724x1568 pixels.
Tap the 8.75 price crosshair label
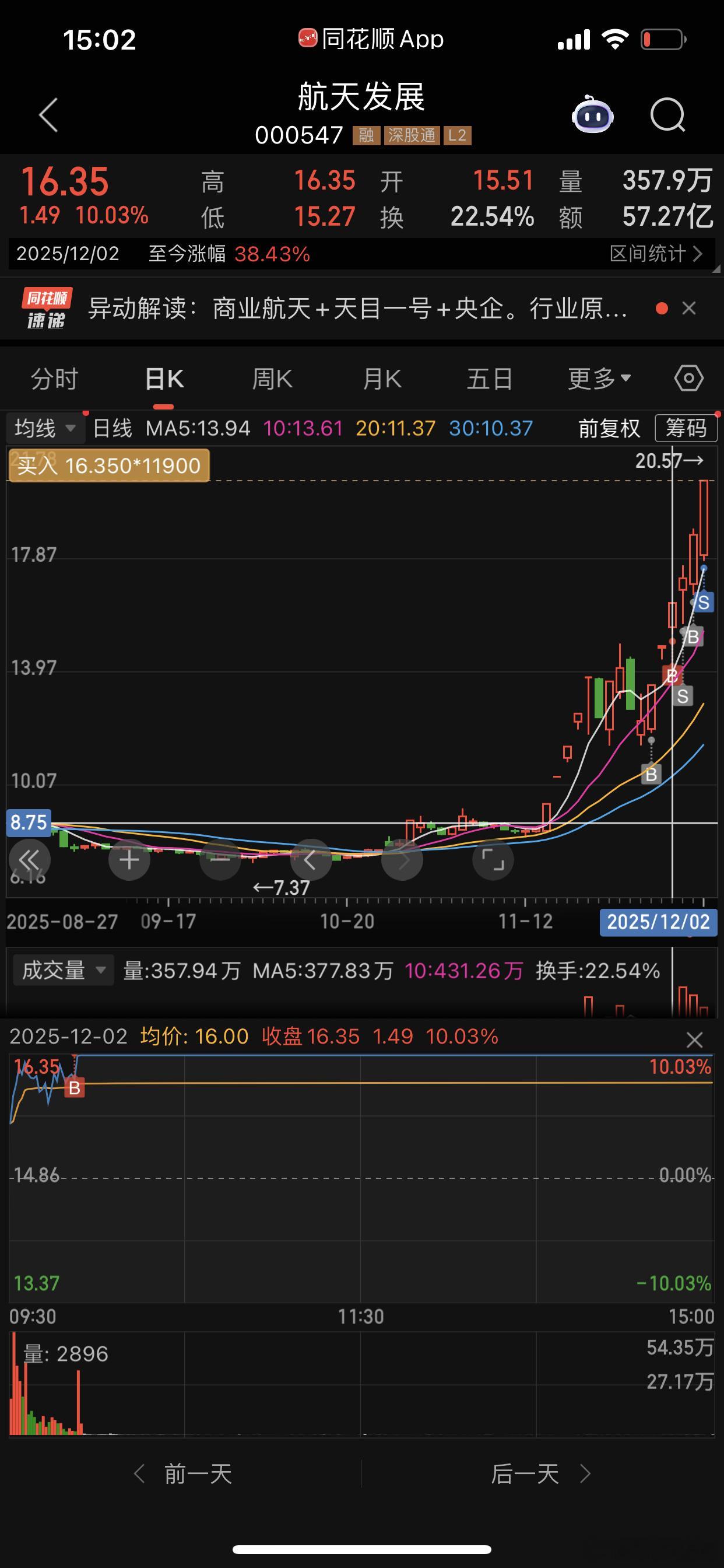[29, 822]
